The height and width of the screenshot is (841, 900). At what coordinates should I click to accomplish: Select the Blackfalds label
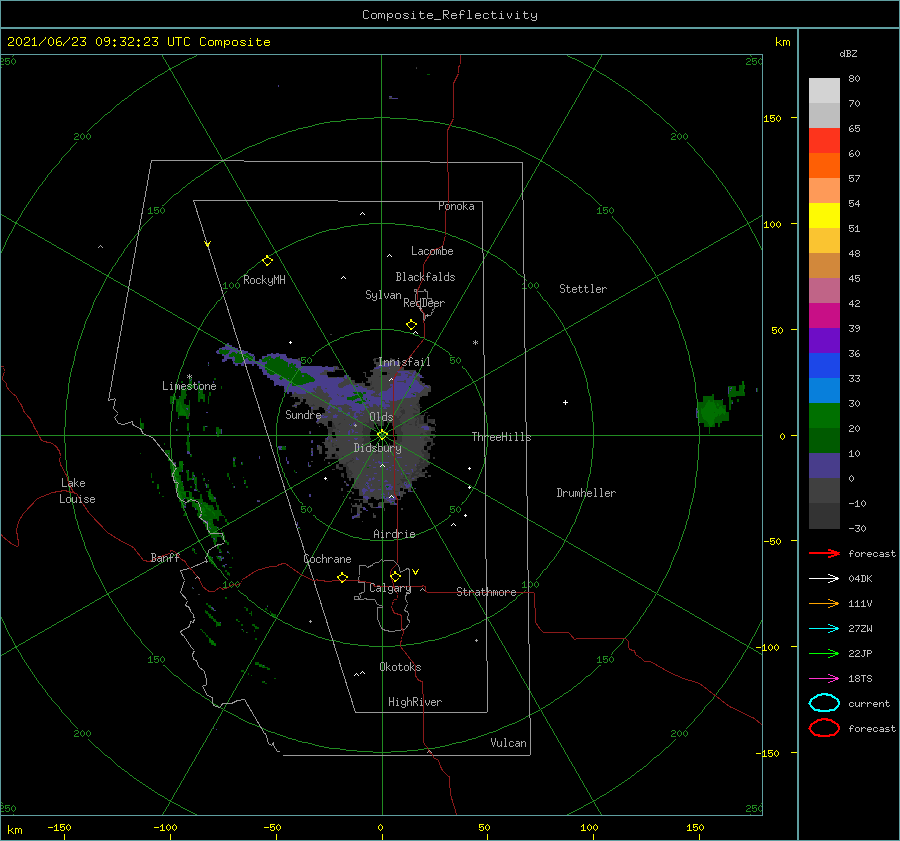(425, 277)
